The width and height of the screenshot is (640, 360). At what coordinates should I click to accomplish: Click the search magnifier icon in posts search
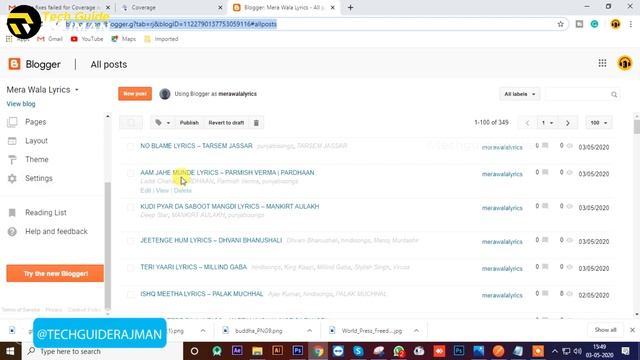[614, 94]
